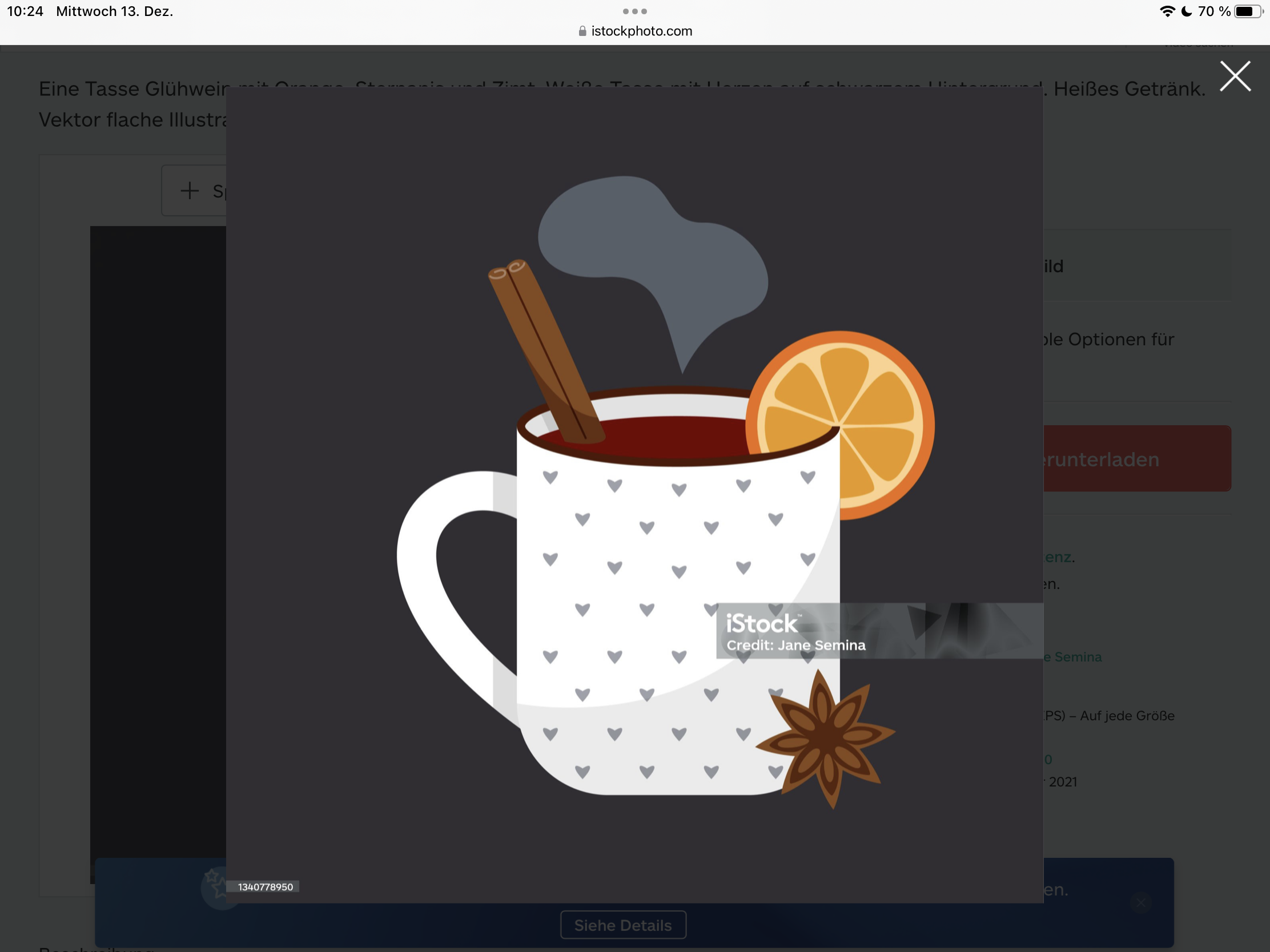The width and height of the screenshot is (1270, 952).
Task: Click the battery indicator icon
Action: click(1248, 11)
